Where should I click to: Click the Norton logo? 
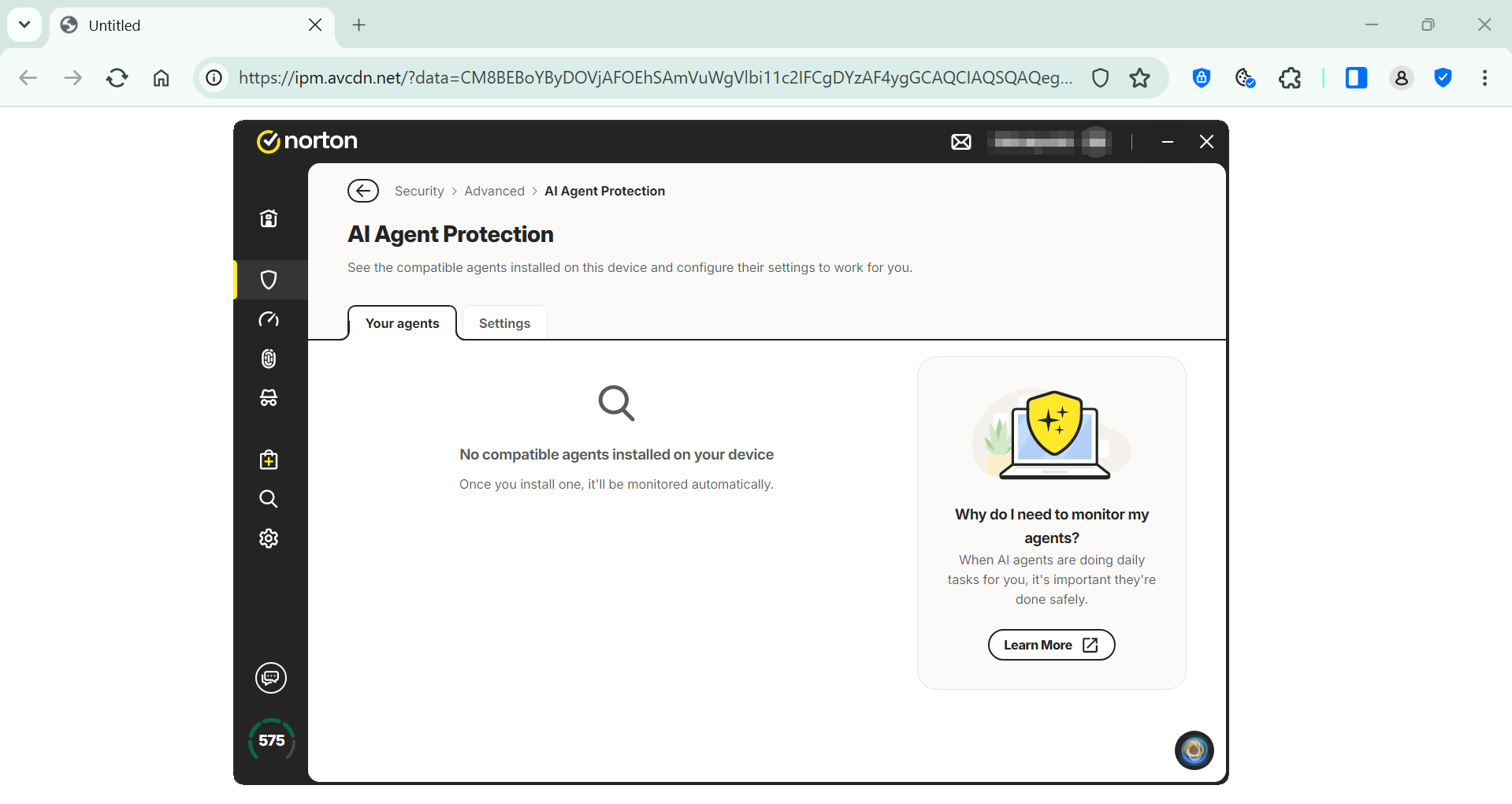coord(307,141)
